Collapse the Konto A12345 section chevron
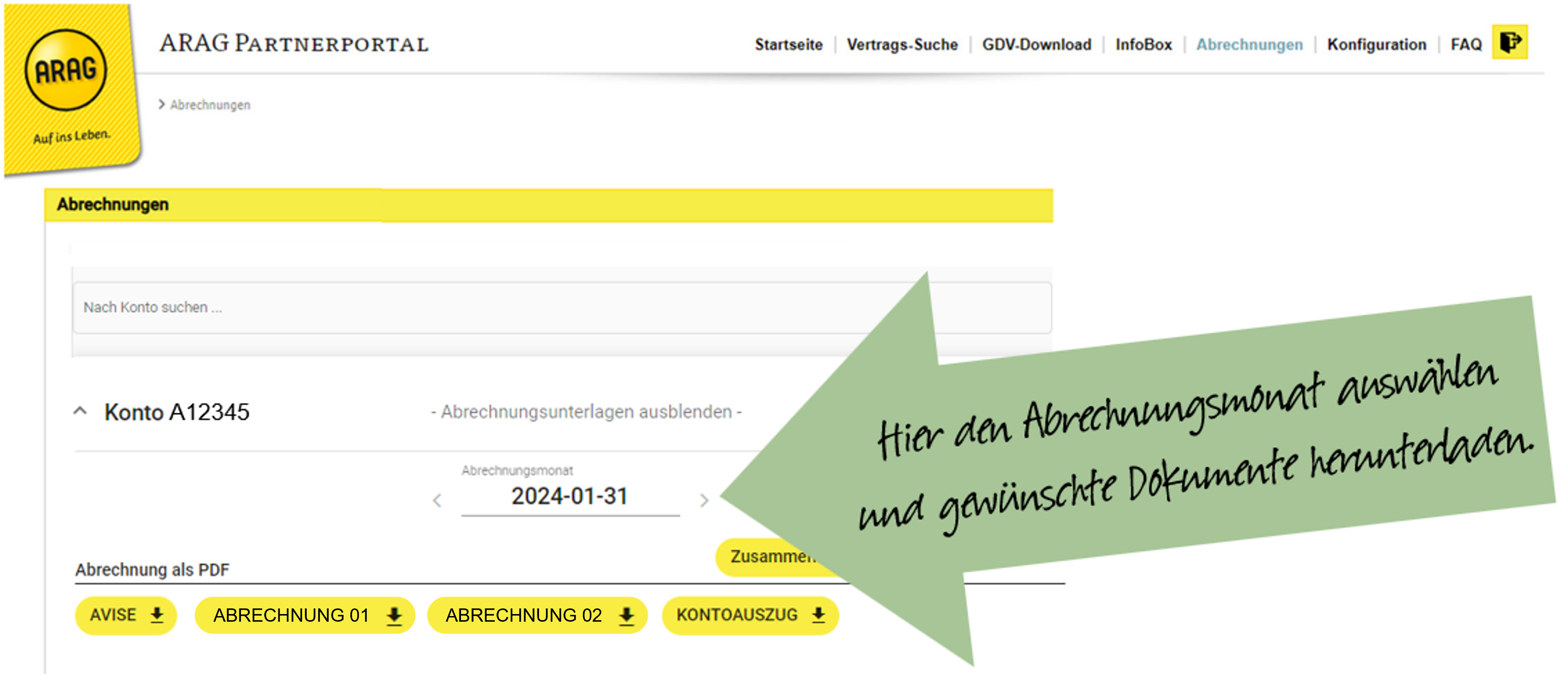Image resolution: width=1568 pixels, height=680 pixels. pyautogui.click(x=80, y=411)
